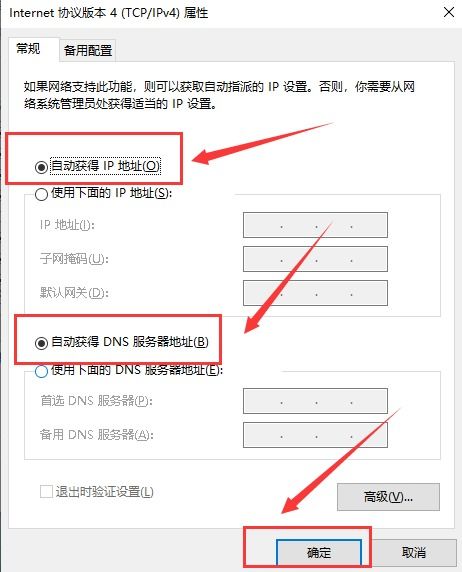Click the 退出时验证设置(L) label text
This screenshot has width=462, height=572.
click(104, 492)
